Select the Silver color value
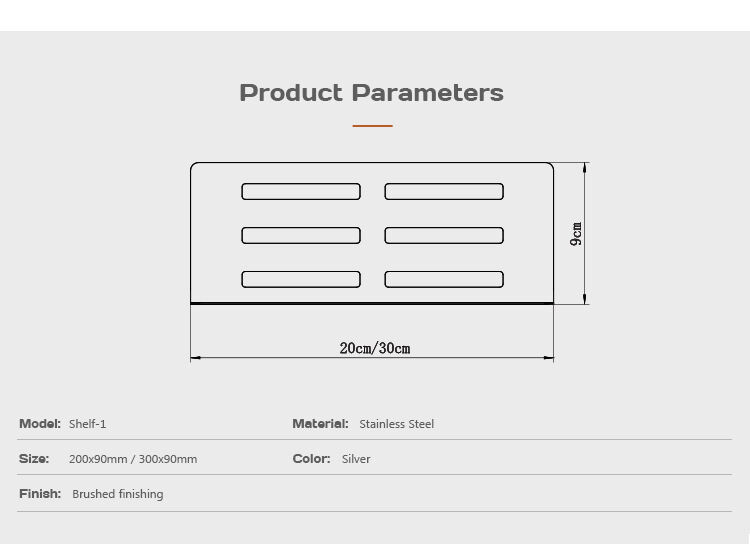 click(x=356, y=459)
